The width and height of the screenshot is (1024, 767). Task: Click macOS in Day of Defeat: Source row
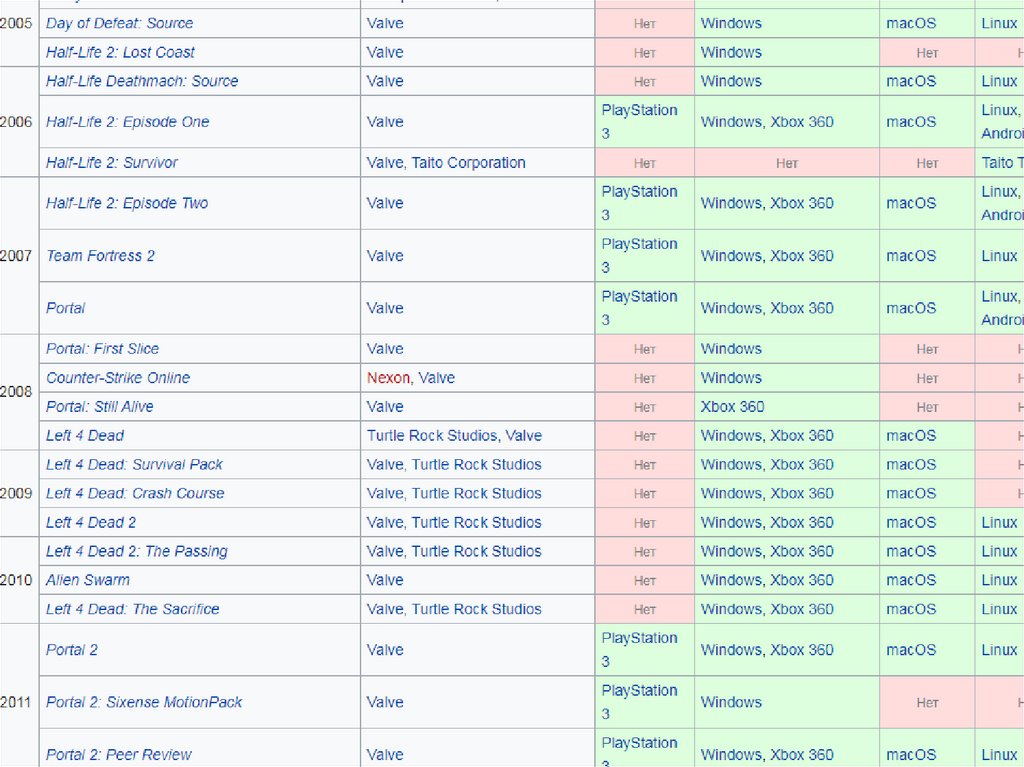911,24
